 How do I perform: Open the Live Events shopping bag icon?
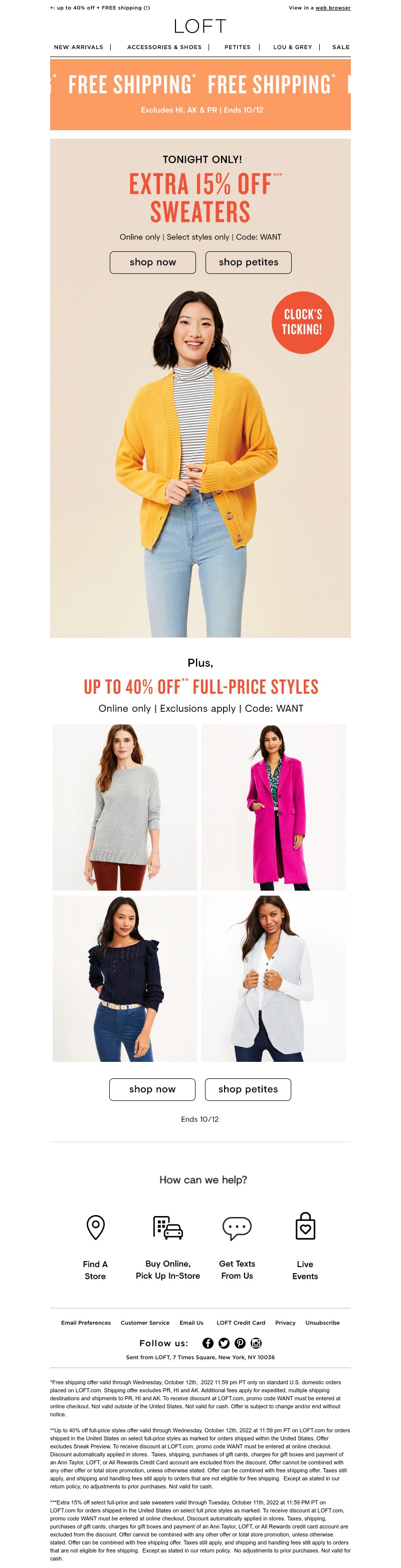pyautogui.click(x=305, y=1226)
